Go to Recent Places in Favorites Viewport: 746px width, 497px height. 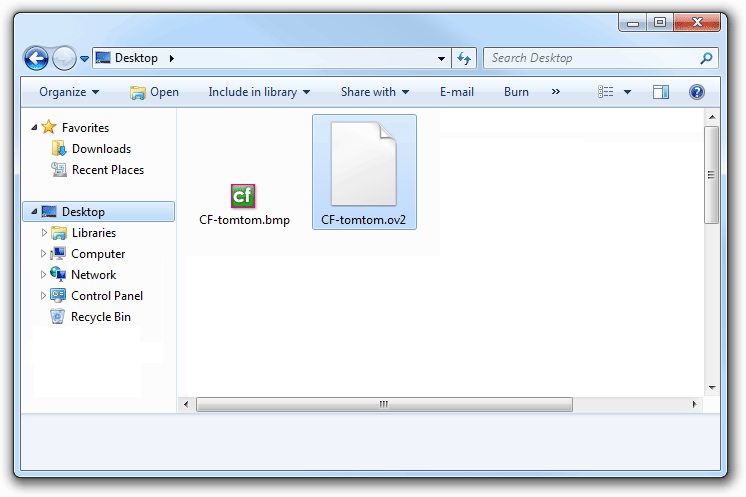coord(107,170)
